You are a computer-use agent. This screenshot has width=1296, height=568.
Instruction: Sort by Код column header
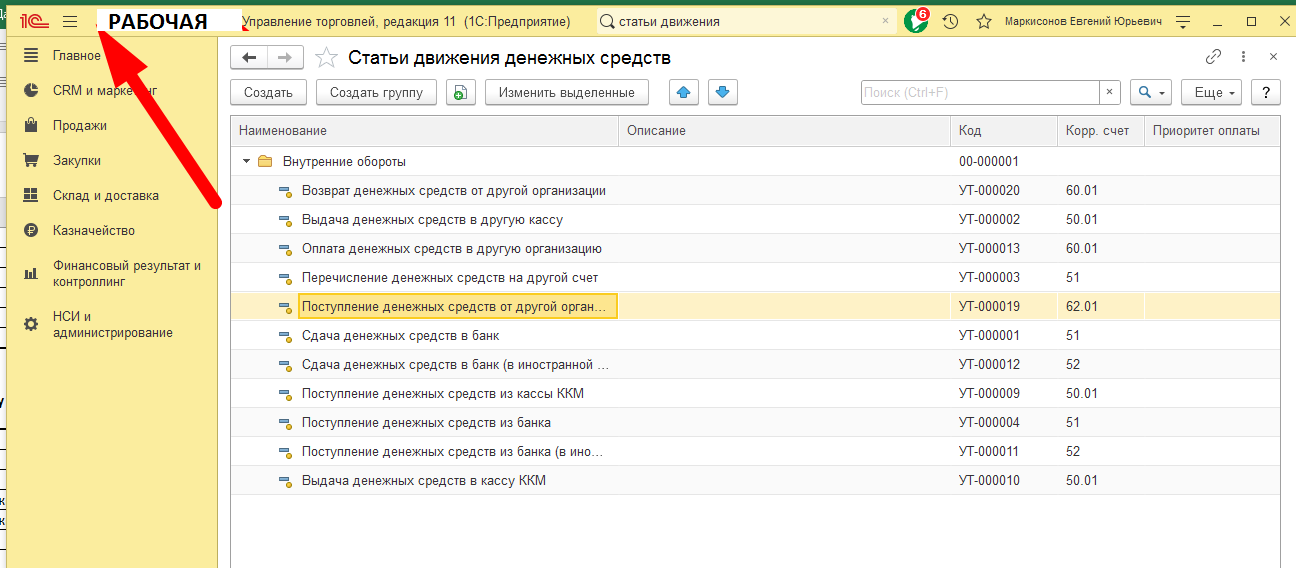coord(1004,131)
